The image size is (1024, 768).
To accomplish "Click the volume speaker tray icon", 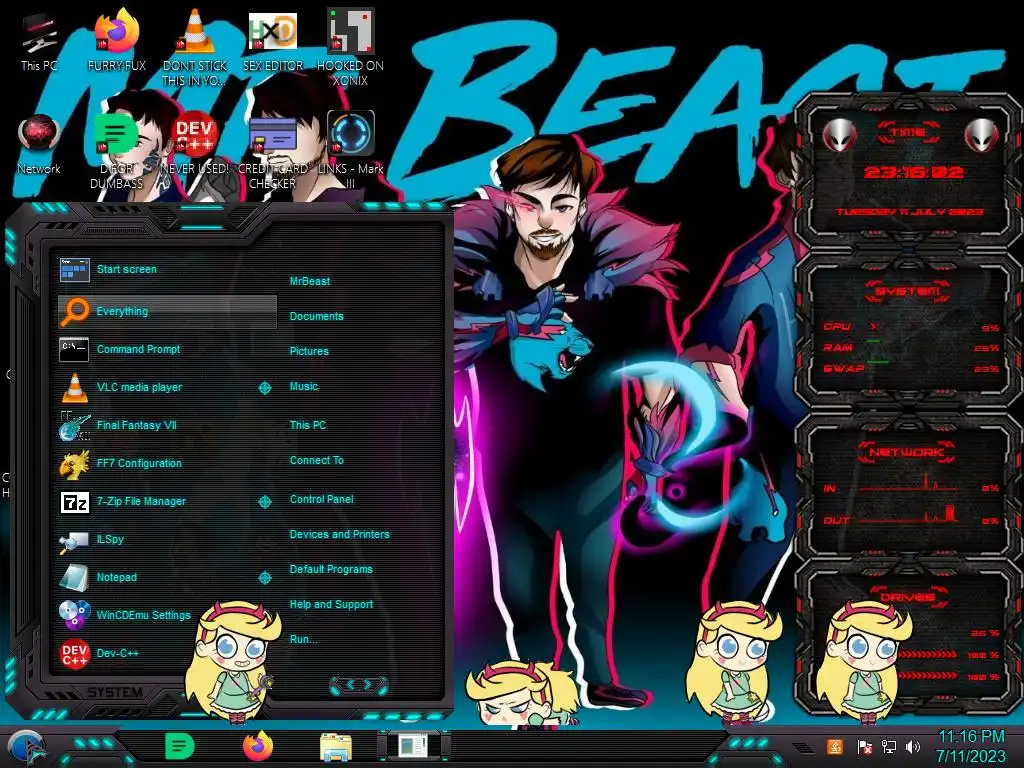I will click(x=913, y=746).
